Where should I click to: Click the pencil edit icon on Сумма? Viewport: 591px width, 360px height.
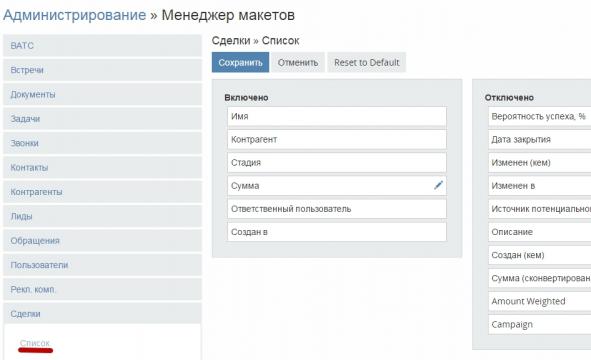pos(438,185)
